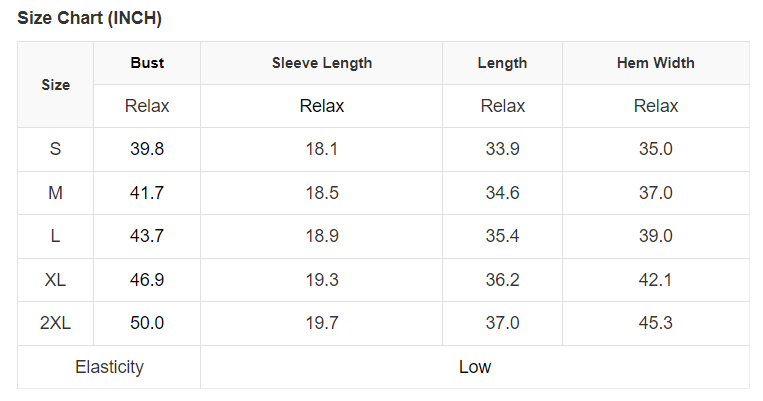763x401 pixels.
Task: Click the M size row label
Action: (x=55, y=193)
